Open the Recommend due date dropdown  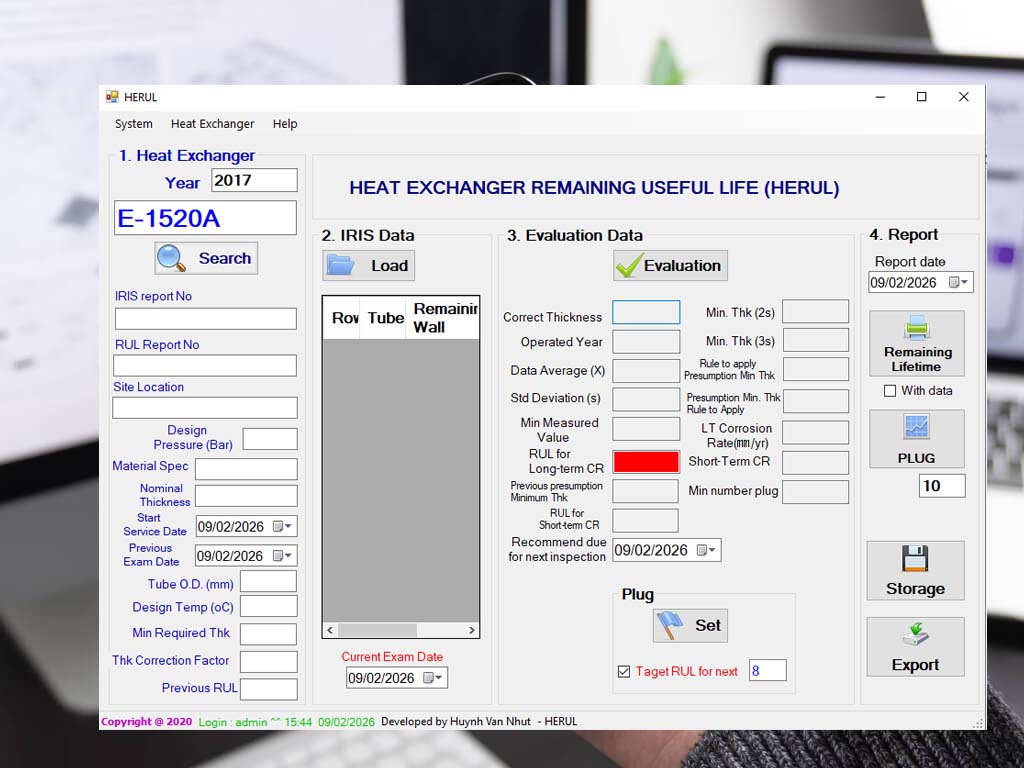tap(707, 550)
